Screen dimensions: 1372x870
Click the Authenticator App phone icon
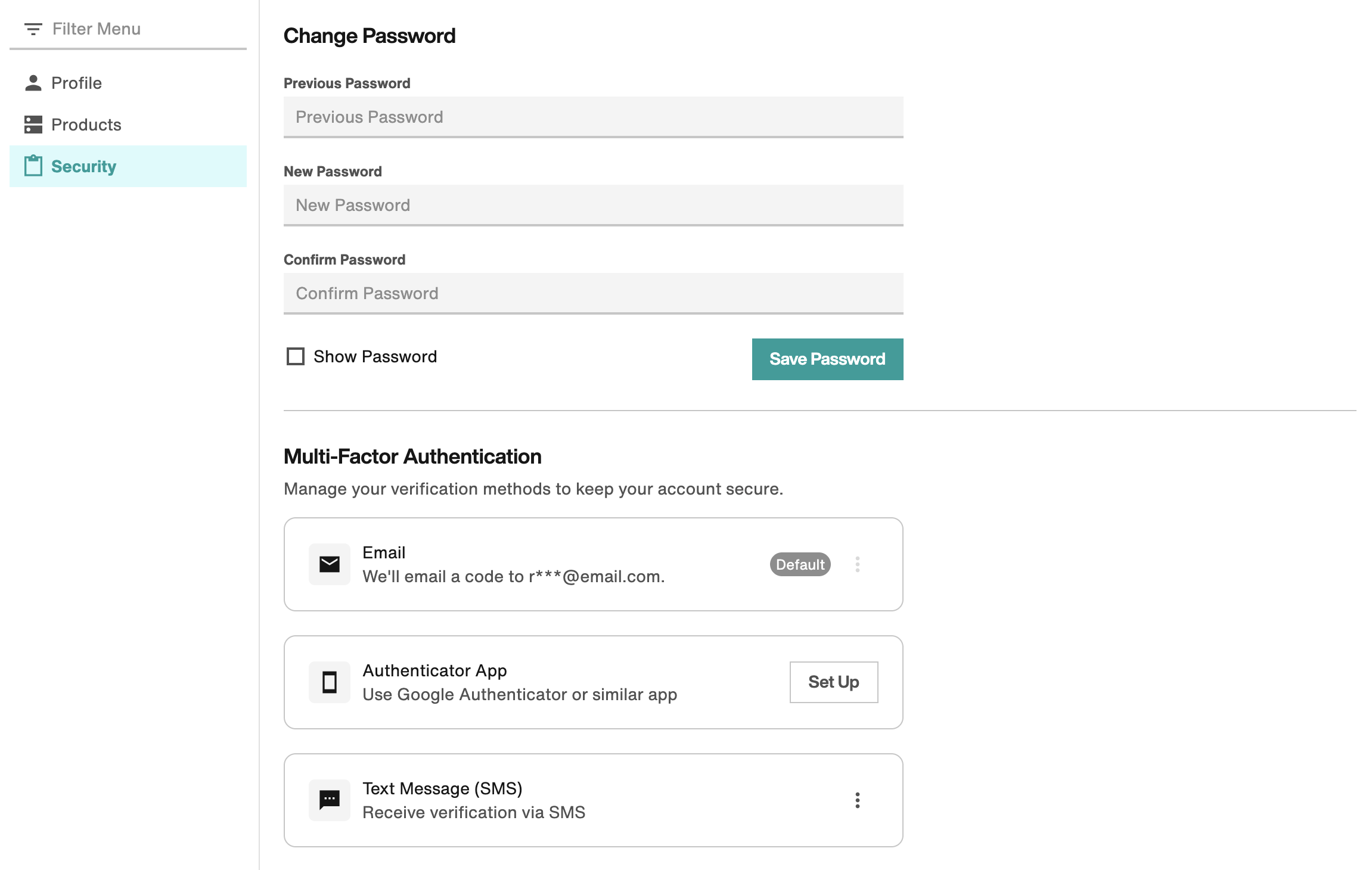tap(330, 682)
